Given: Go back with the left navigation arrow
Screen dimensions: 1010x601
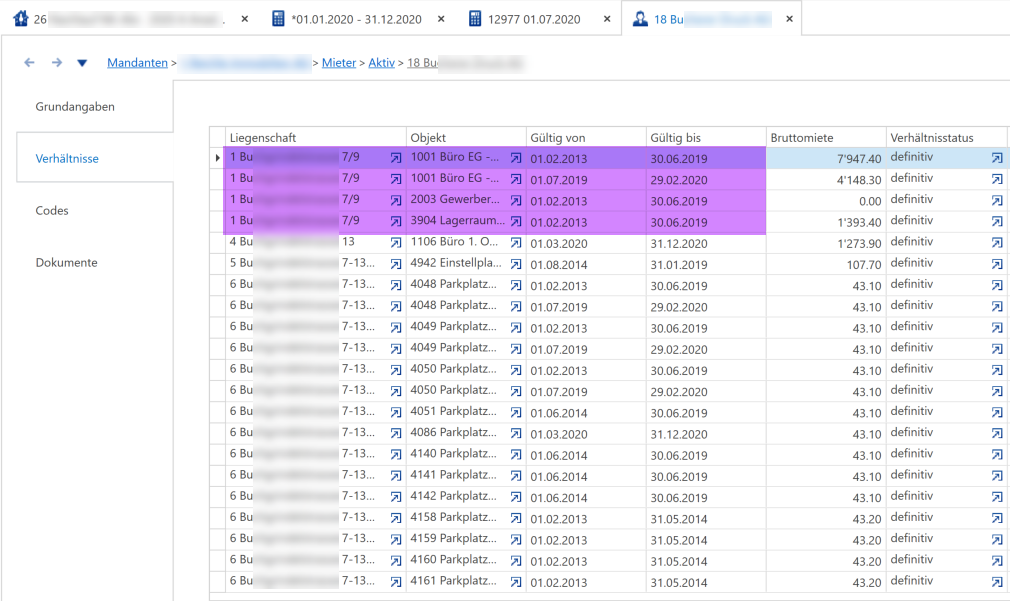Looking at the screenshot, I should [x=29, y=62].
